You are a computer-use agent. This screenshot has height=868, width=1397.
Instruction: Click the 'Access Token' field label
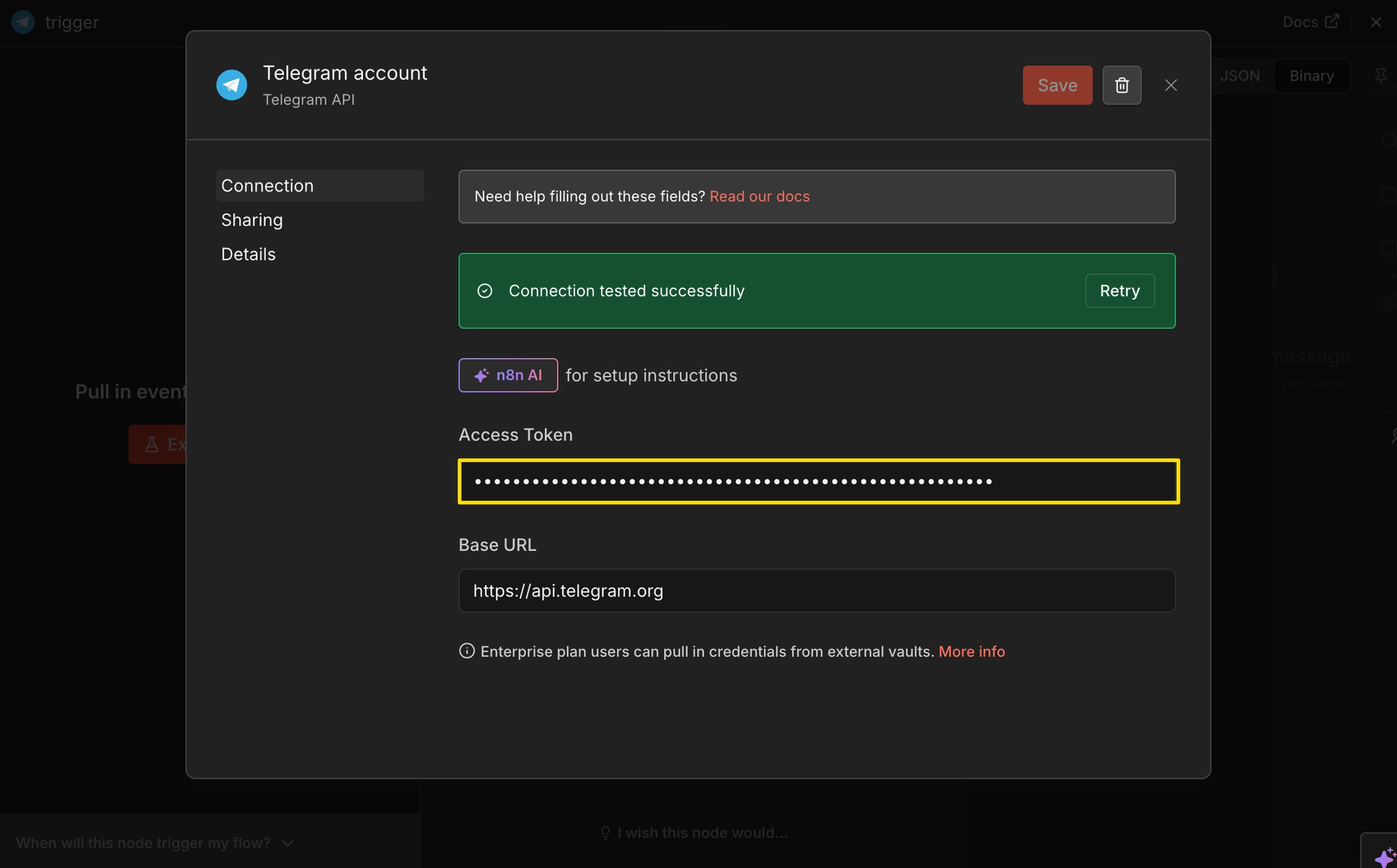516,434
